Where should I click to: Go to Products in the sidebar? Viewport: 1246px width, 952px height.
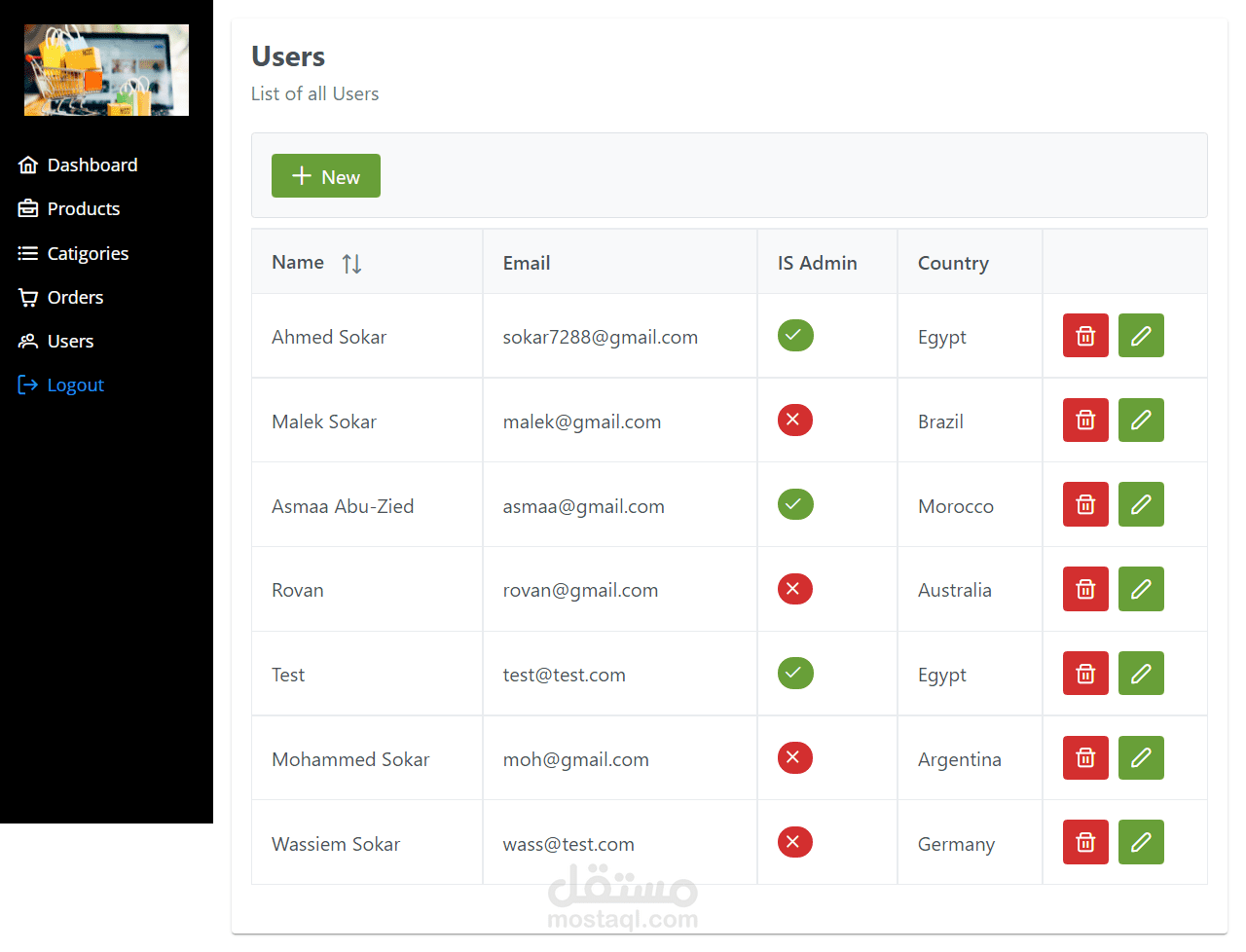click(69, 208)
